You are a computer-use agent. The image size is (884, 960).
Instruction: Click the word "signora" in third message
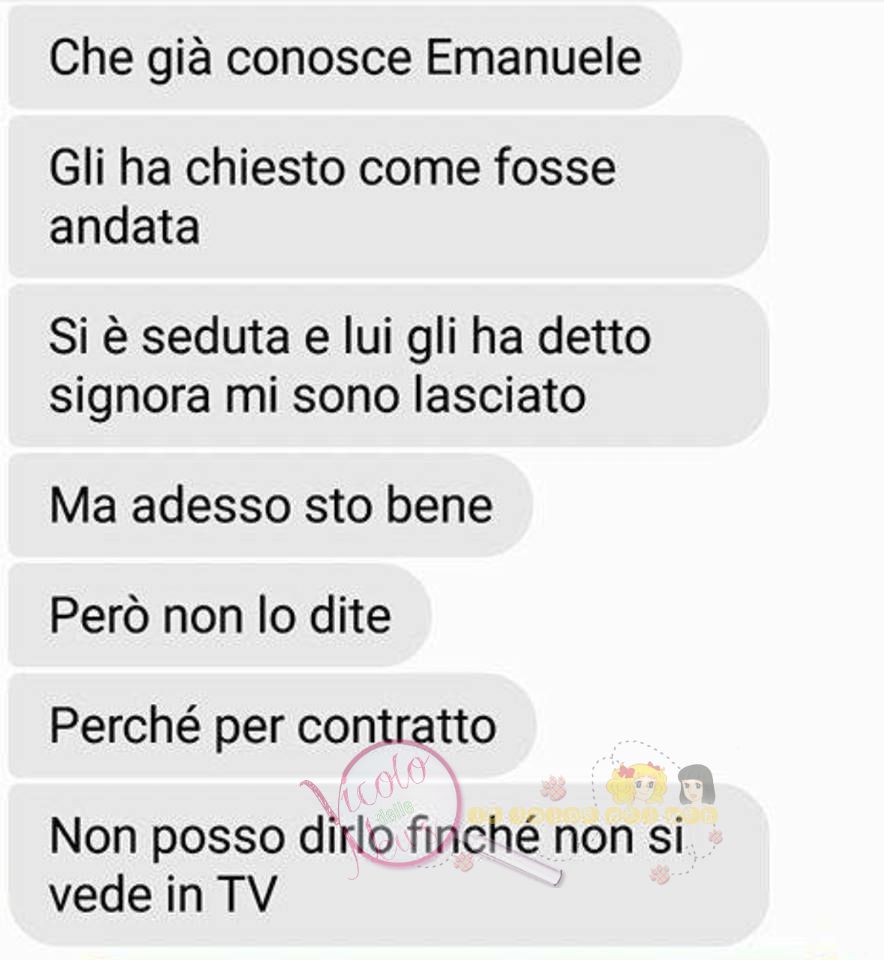pos(130,398)
